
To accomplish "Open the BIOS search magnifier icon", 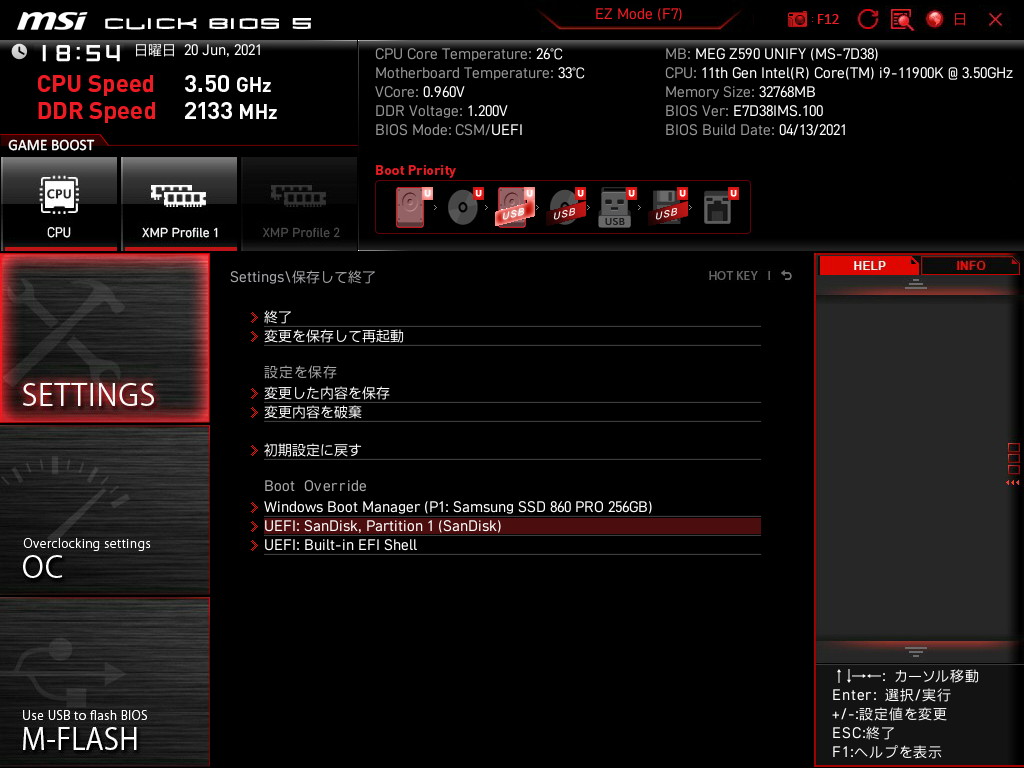I will point(902,20).
